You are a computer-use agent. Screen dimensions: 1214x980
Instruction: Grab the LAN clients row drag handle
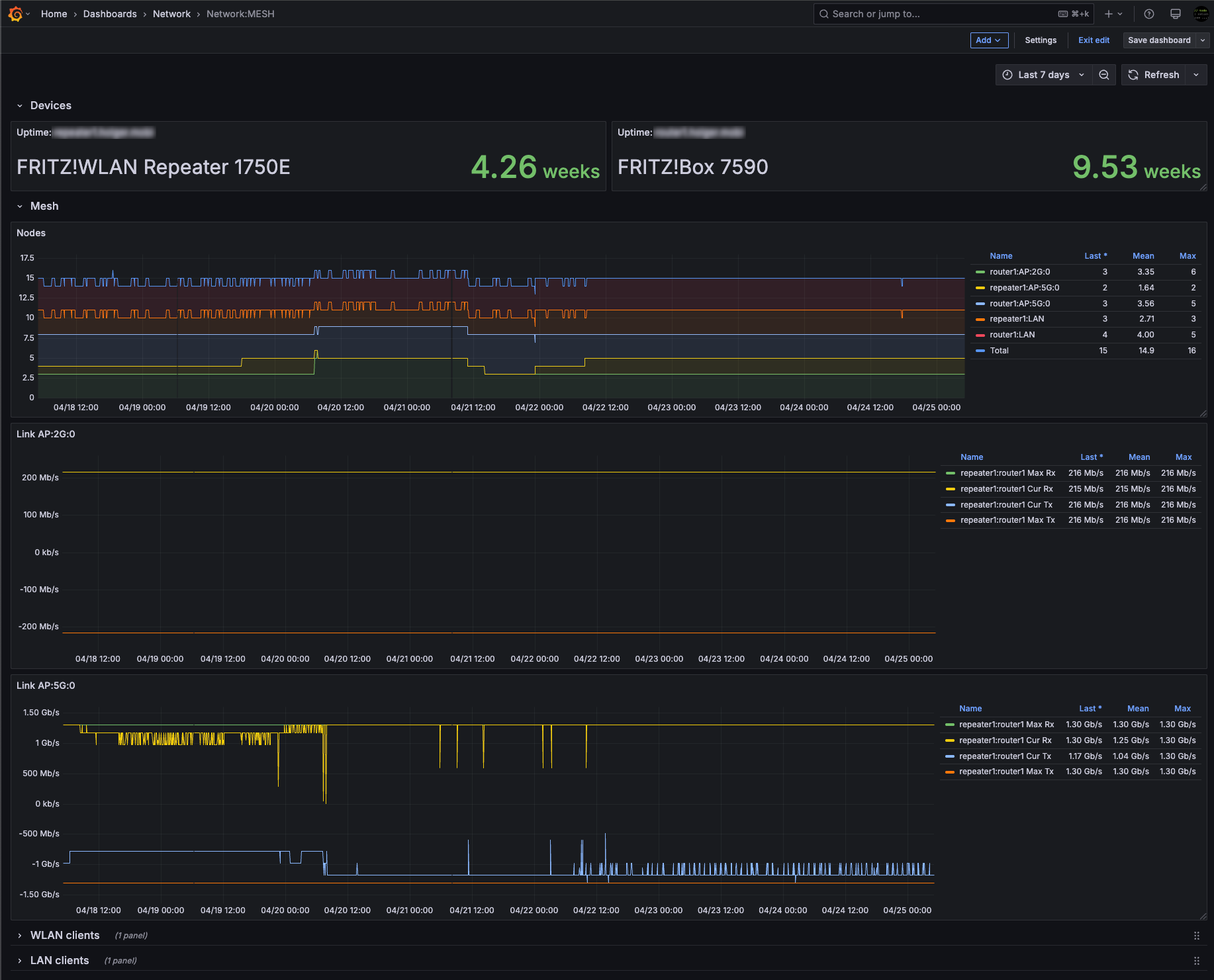[1196, 961]
